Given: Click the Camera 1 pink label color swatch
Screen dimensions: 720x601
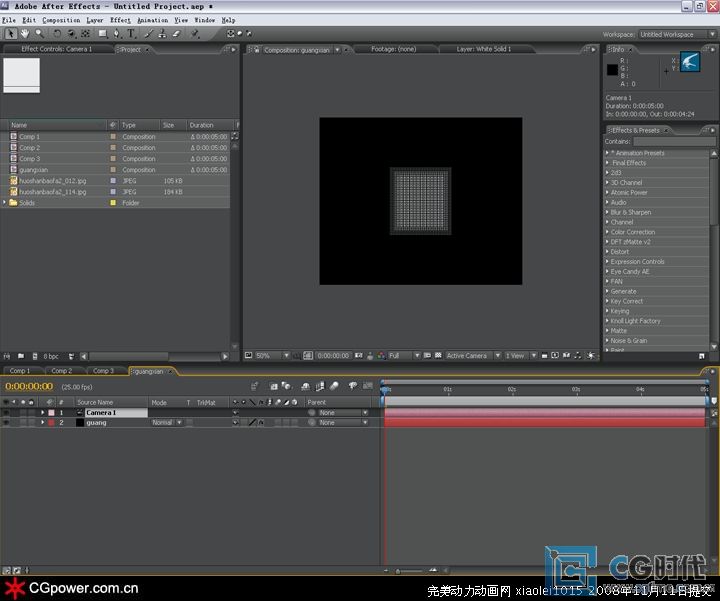Looking at the screenshot, I should [51, 412].
